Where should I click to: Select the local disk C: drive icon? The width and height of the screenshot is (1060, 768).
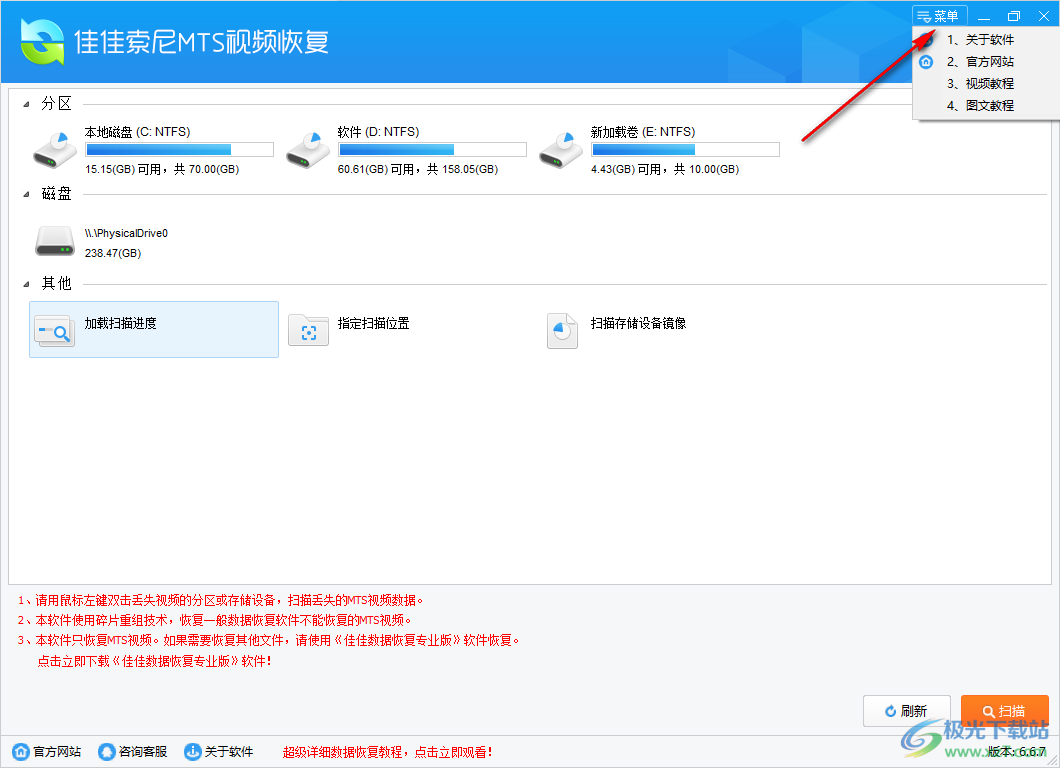pyautogui.click(x=55, y=150)
